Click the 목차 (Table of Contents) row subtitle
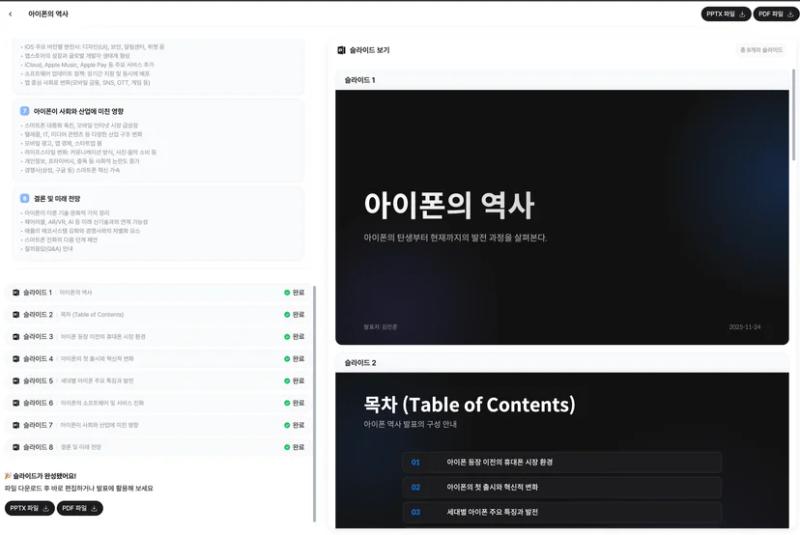This screenshot has height=535, width=800. pyautogui.click(x=92, y=315)
